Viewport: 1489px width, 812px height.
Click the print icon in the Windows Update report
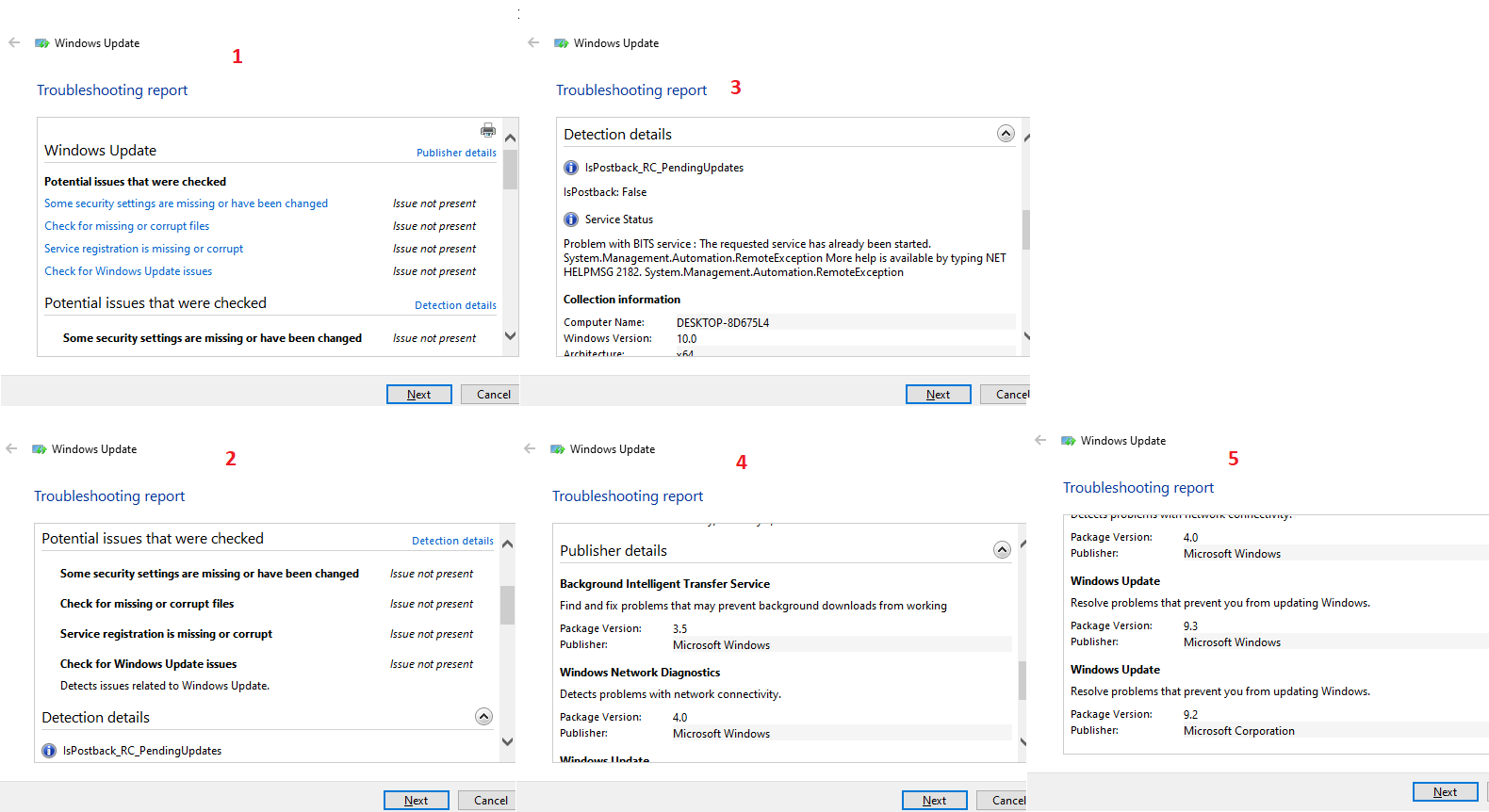[x=488, y=130]
